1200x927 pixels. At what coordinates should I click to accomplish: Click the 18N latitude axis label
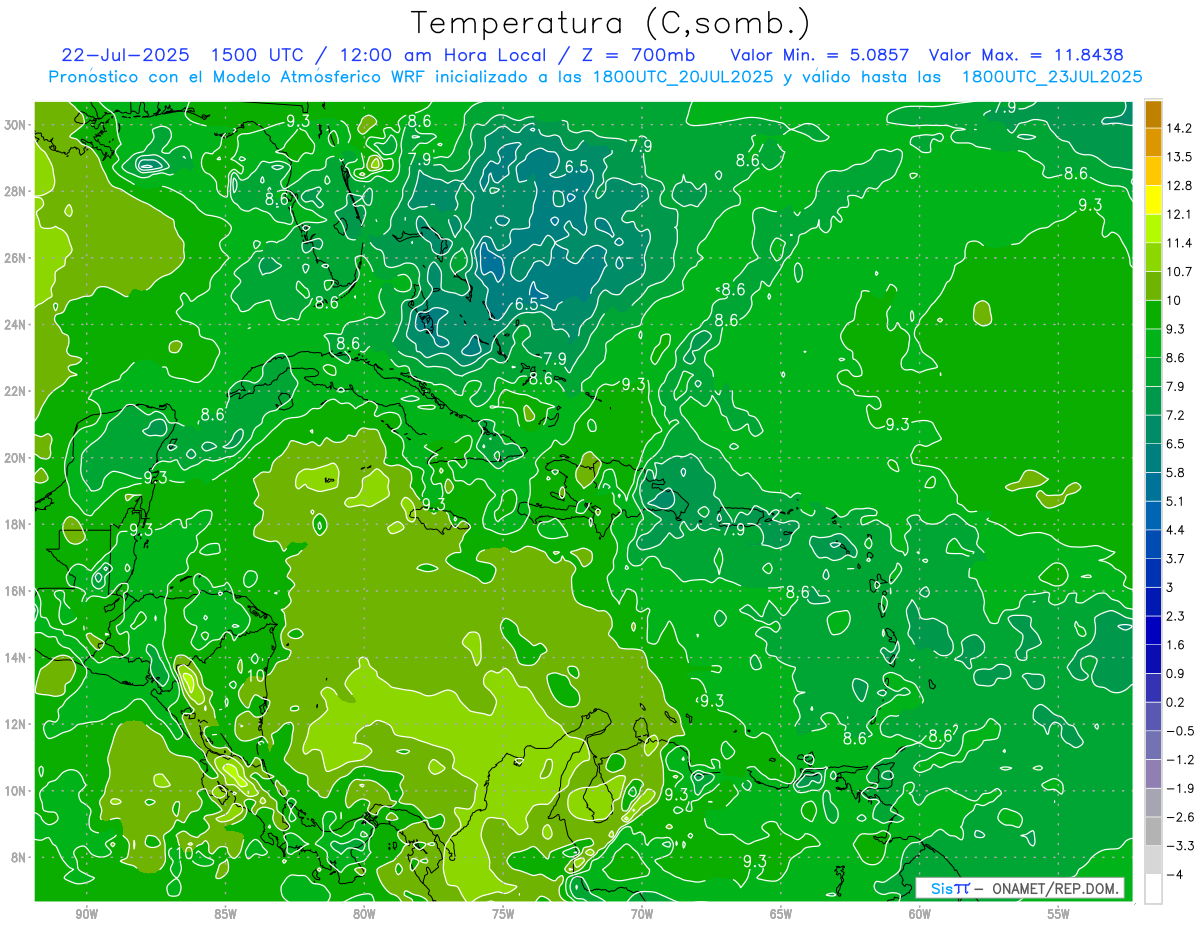point(16,525)
